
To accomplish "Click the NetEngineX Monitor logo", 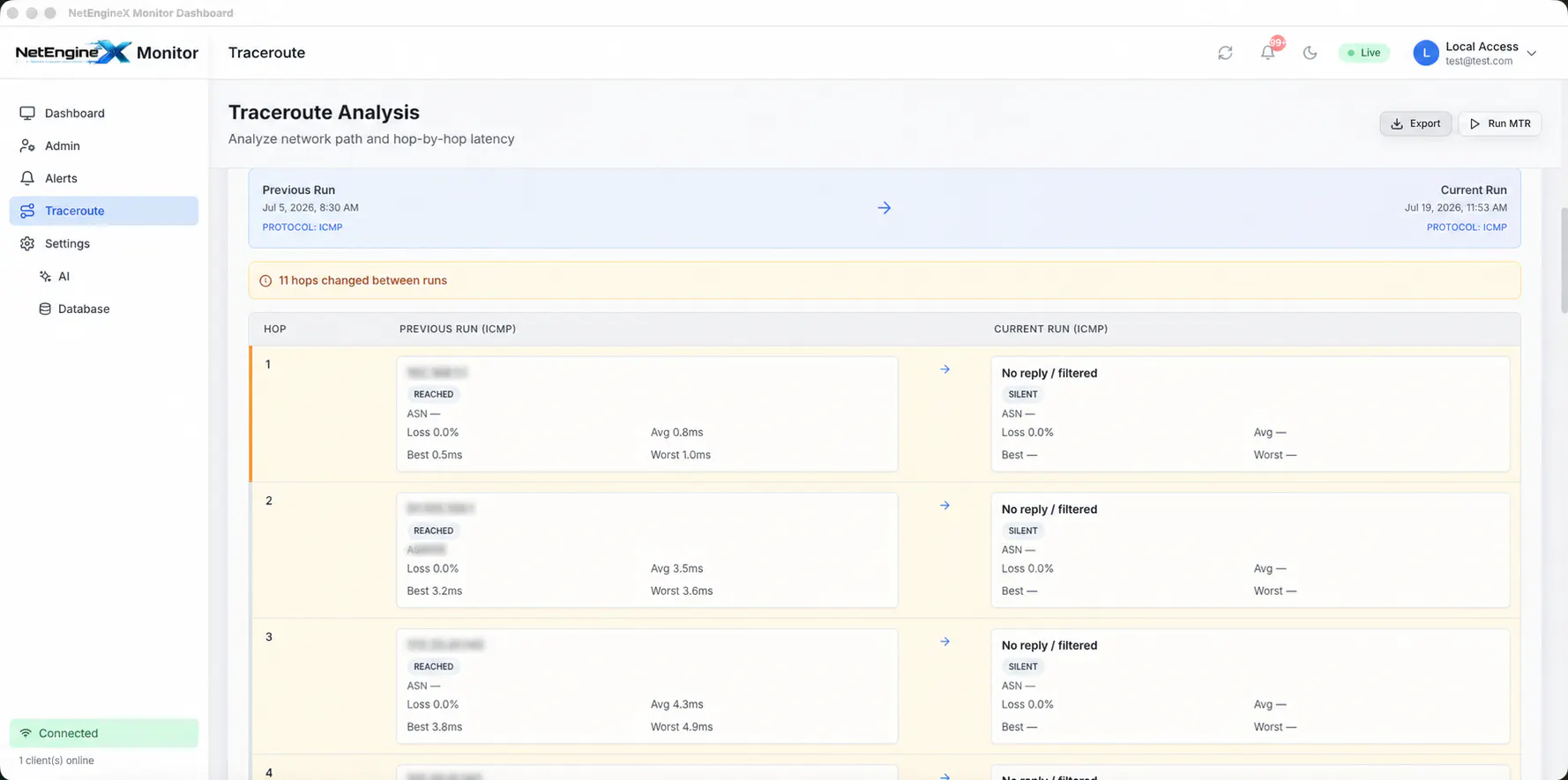I will (x=107, y=52).
